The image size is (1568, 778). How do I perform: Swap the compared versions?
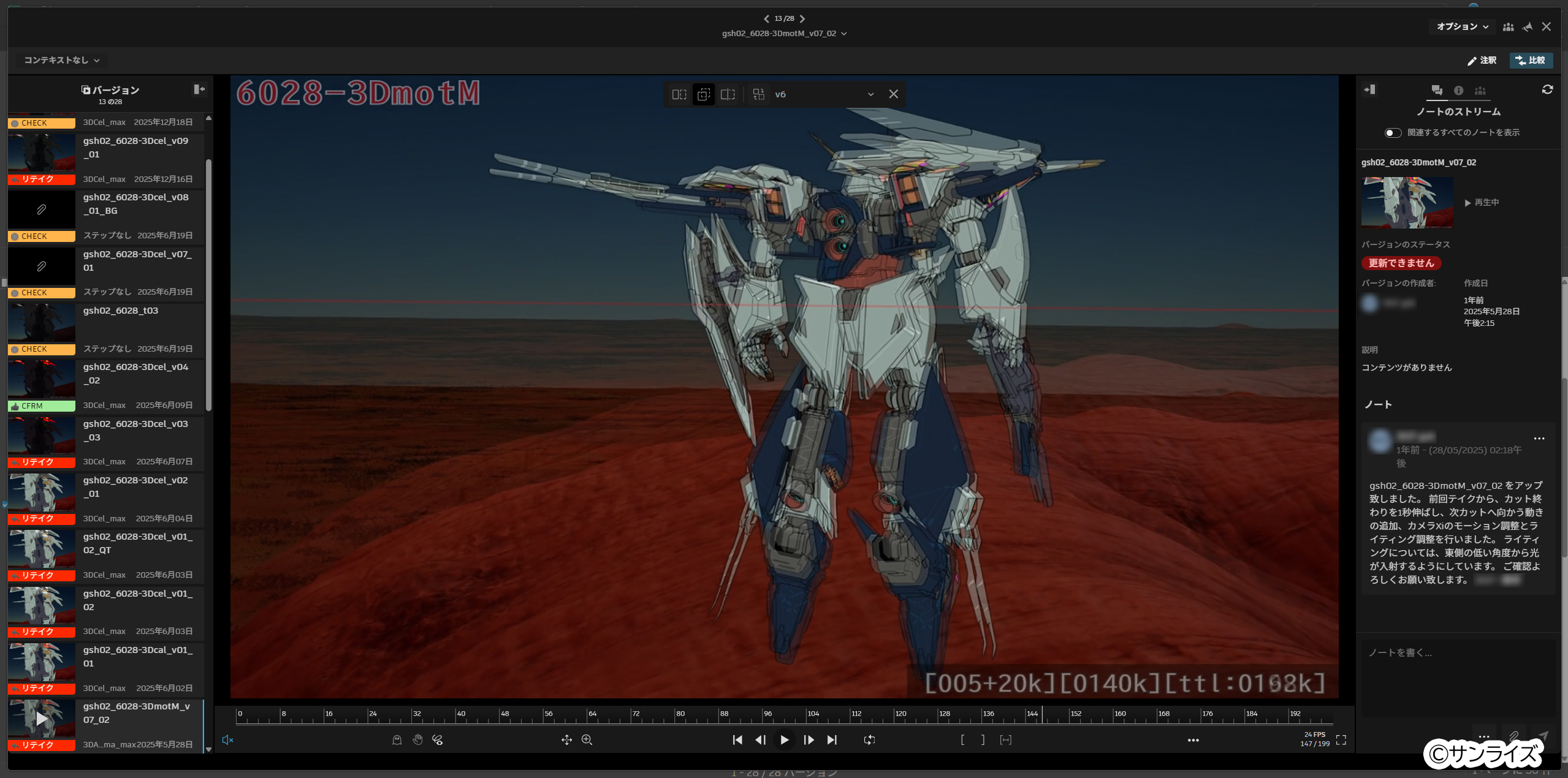(759, 94)
